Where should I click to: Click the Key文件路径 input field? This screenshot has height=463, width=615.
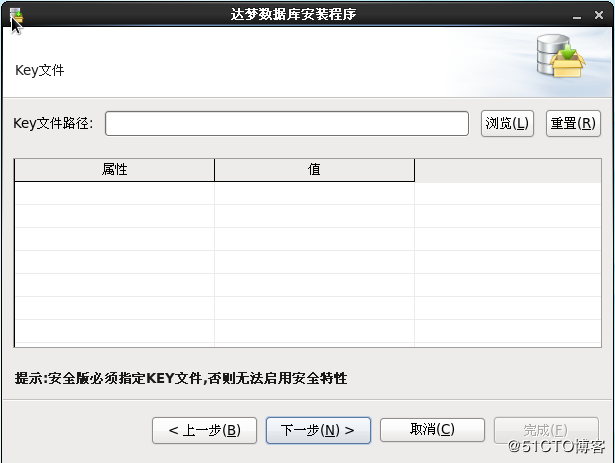tap(287, 124)
